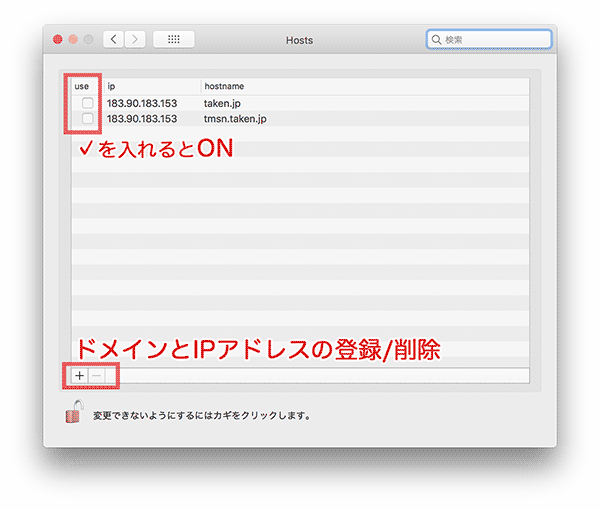Viewport: 600px width, 509px height.
Task: Click the padlock icon to lock changes
Action: (x=74, y=411)
